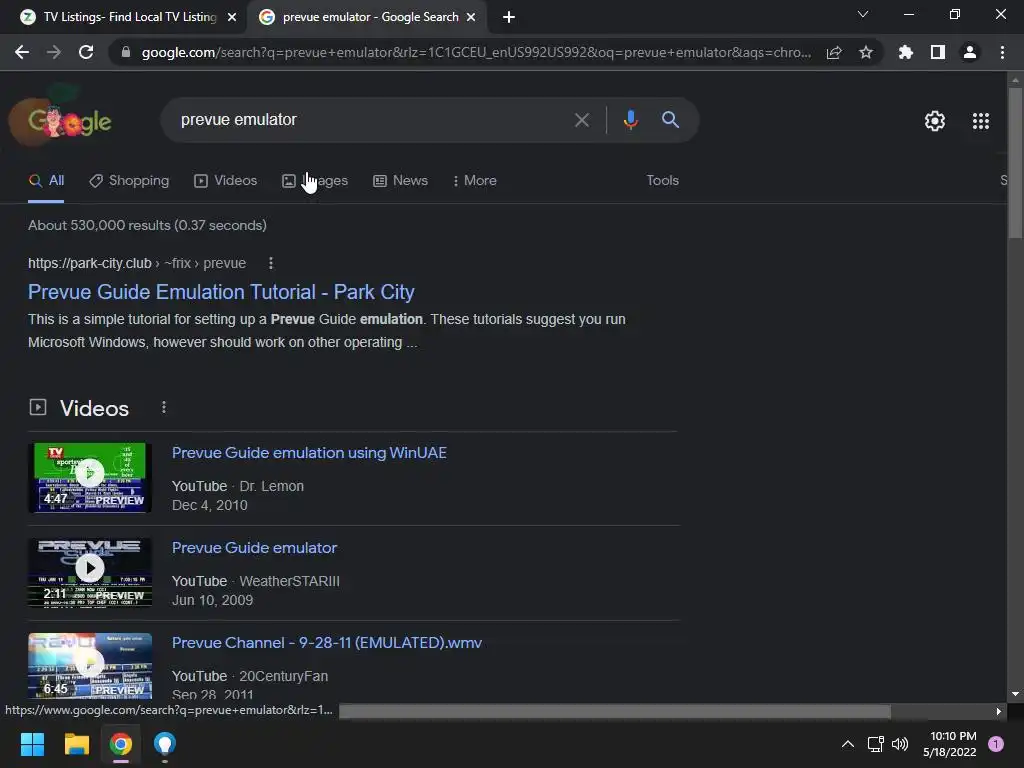The height and width of the screenshot is (768, 1024).
Task: Show hidden tray icons chevron
Action: [848, 744]
